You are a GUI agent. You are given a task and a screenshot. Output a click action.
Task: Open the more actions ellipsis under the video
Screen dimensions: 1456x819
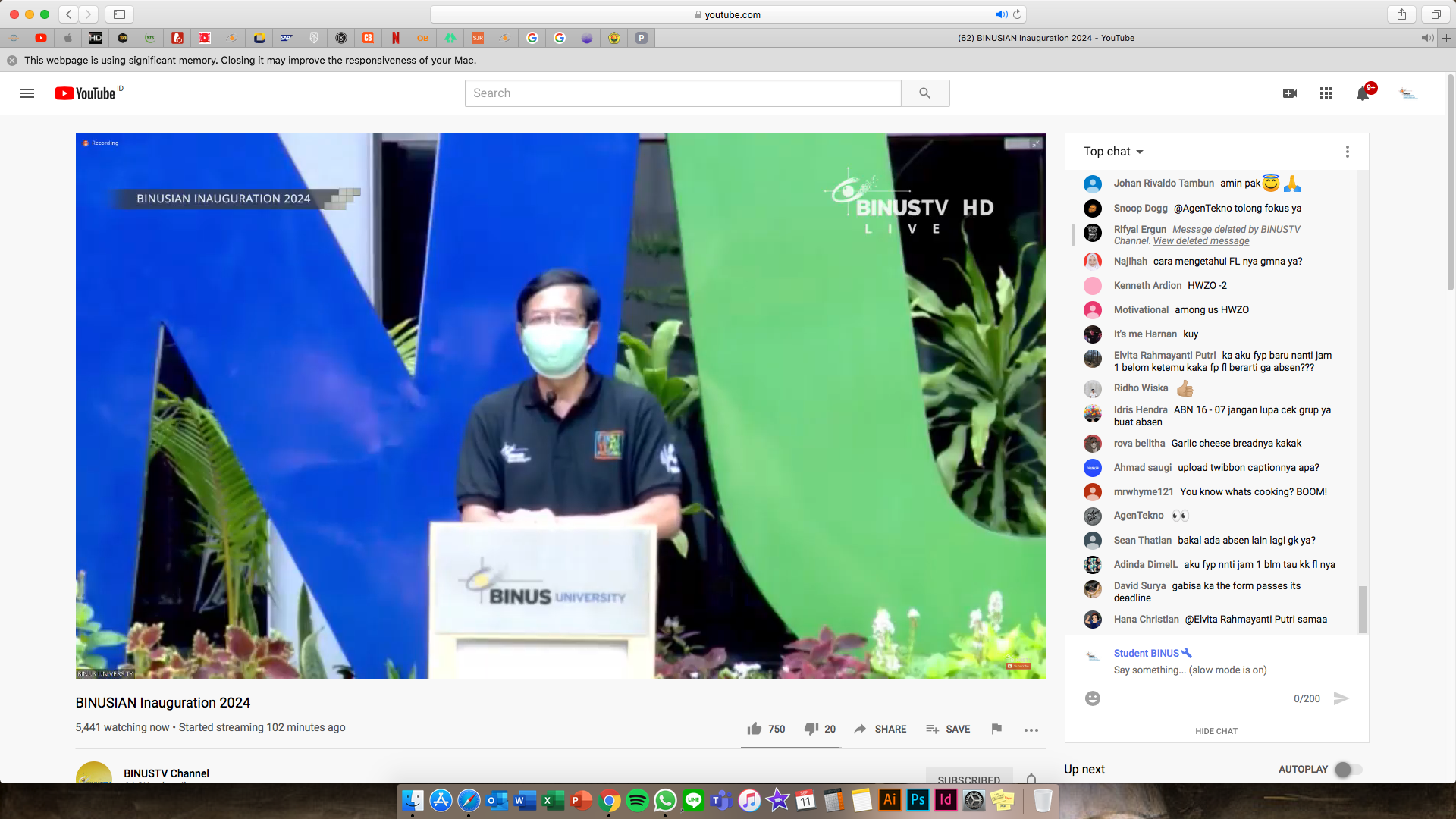pos(1031,730)
